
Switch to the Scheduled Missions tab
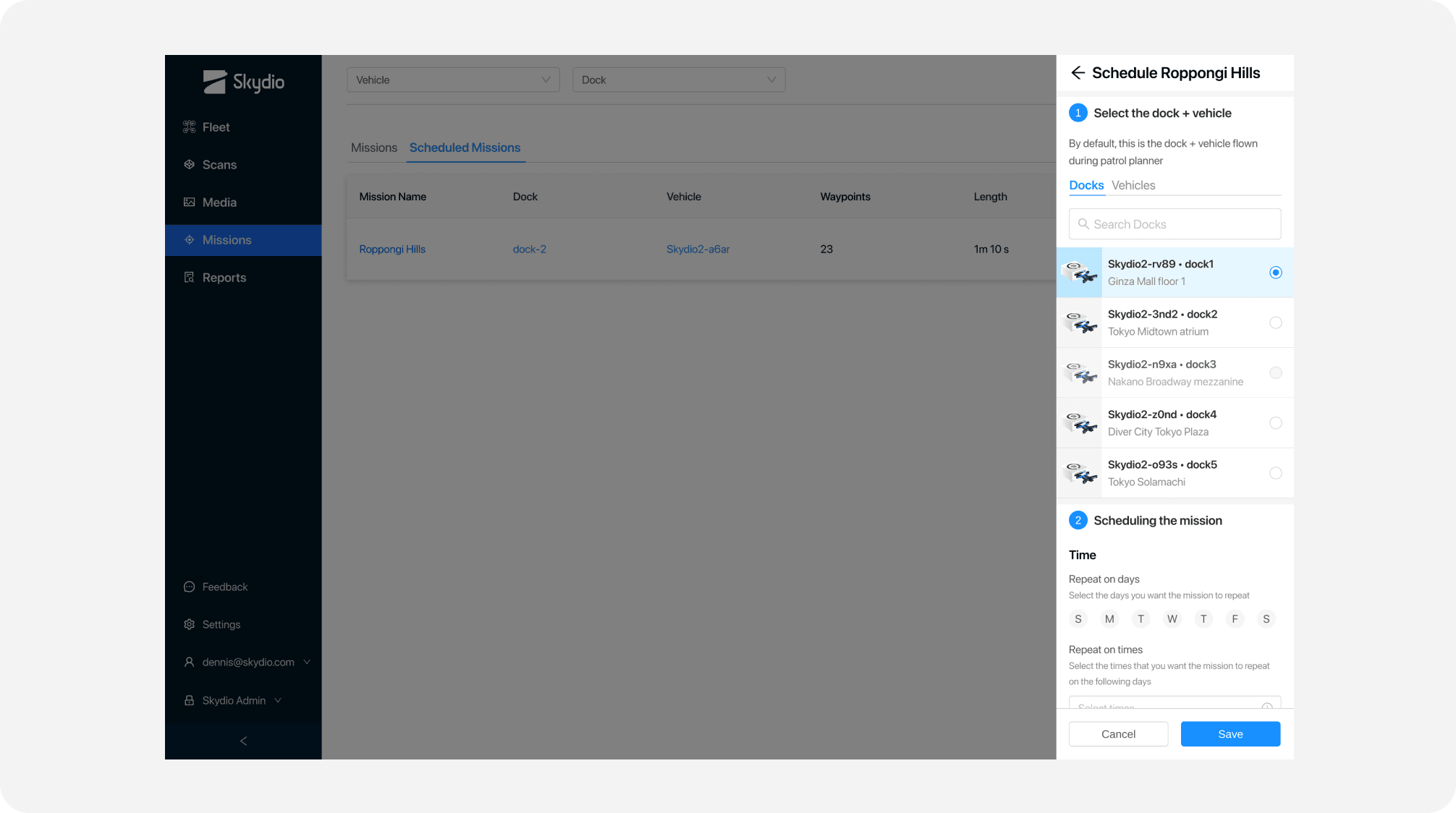click(465, 148)
